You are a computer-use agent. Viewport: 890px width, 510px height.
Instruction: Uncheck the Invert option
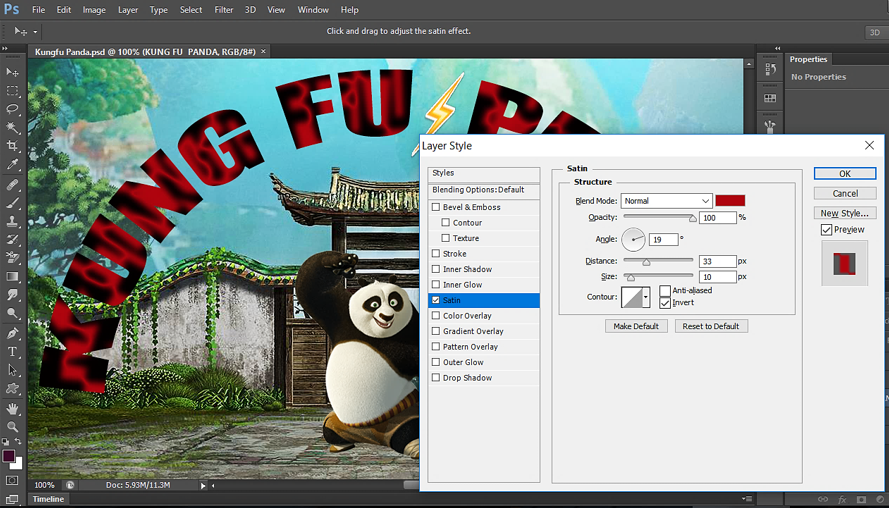665,303
